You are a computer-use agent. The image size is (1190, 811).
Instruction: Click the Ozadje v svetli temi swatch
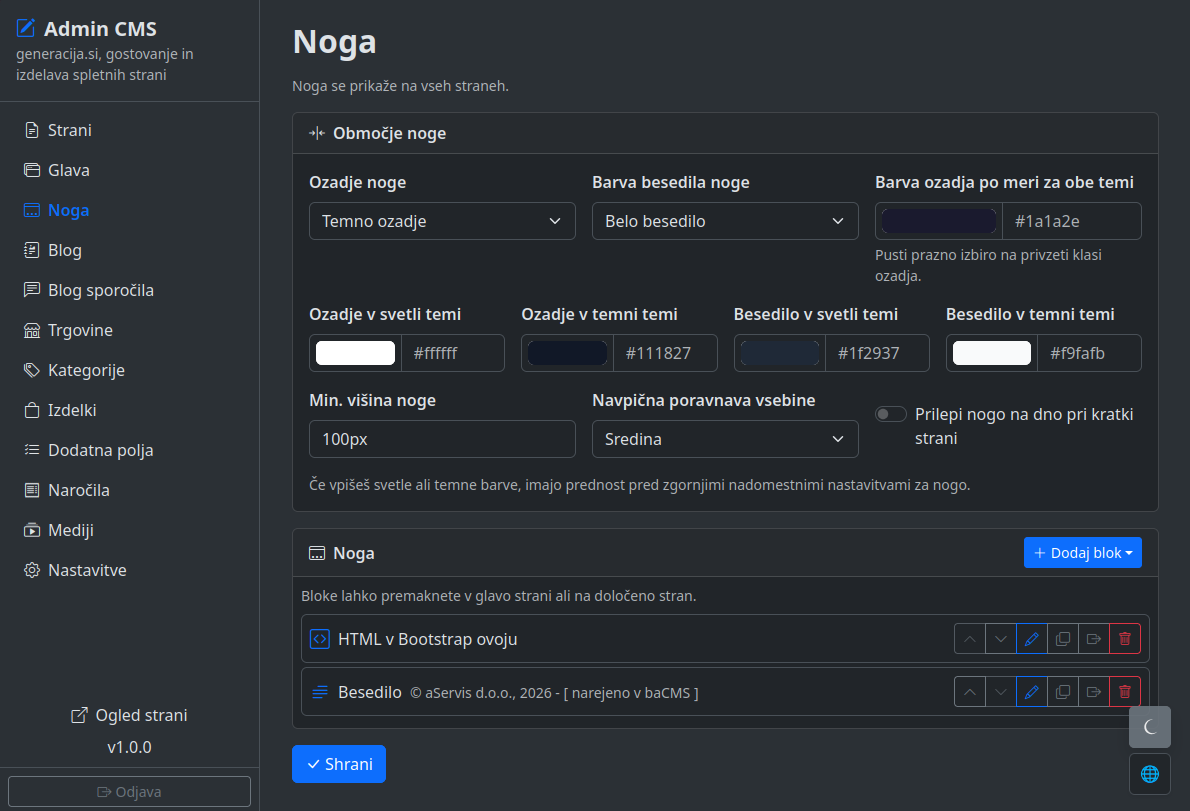pyautogui.click(x=355, y=353)
